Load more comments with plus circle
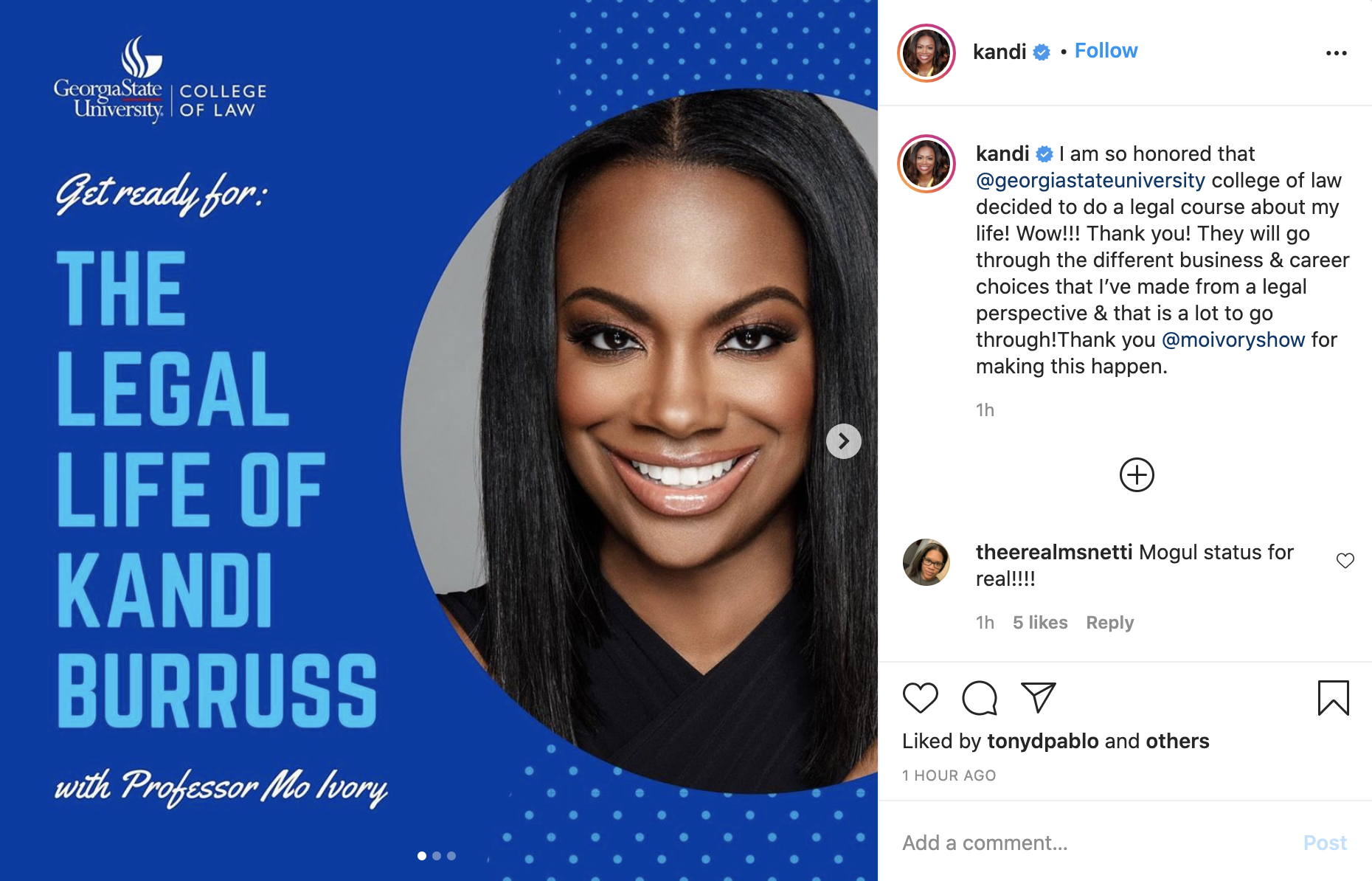Screen dimensions: 1372x881 [1137, 474]
